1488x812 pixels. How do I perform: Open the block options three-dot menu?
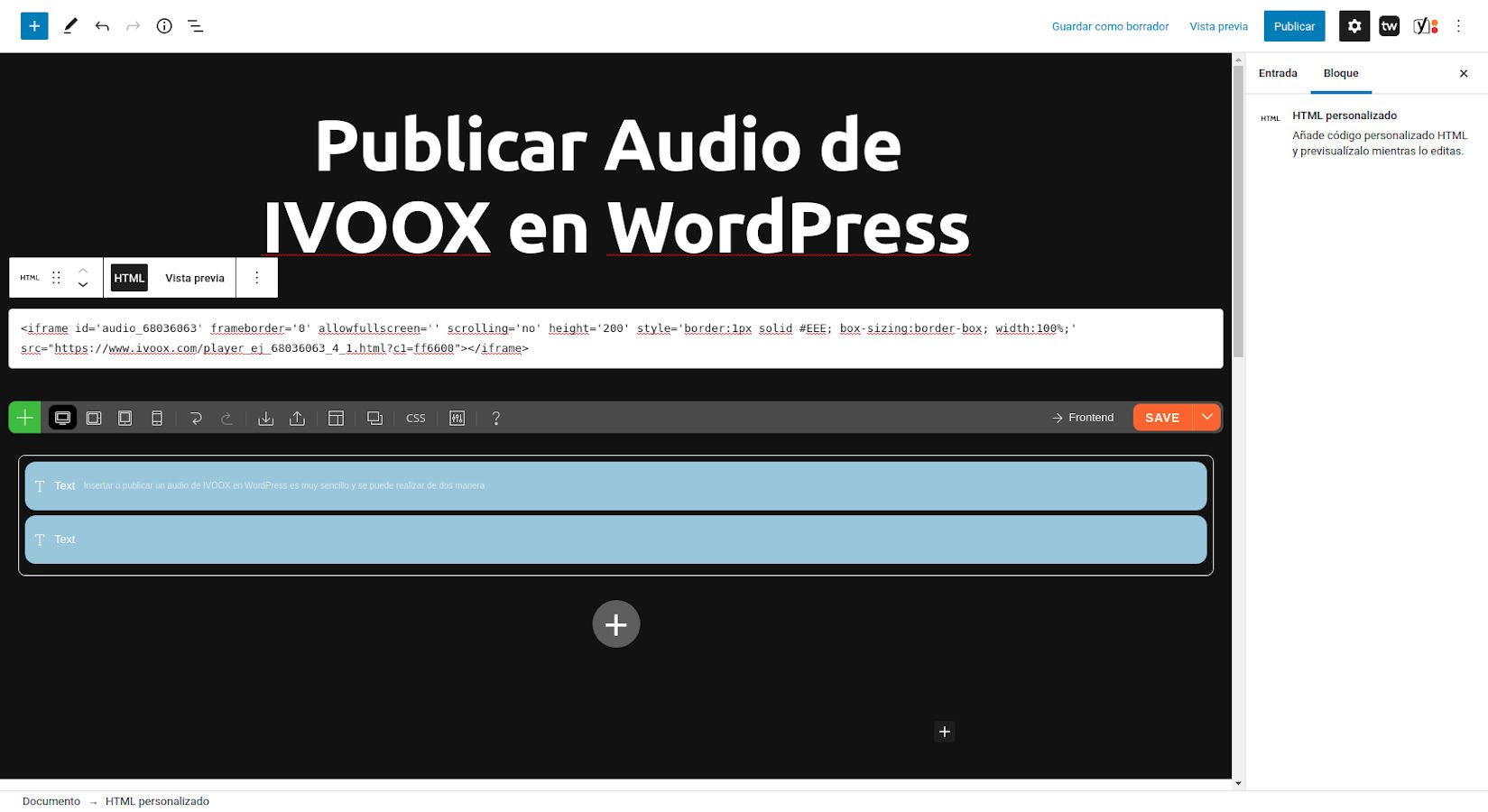click(x=256, y=277)
